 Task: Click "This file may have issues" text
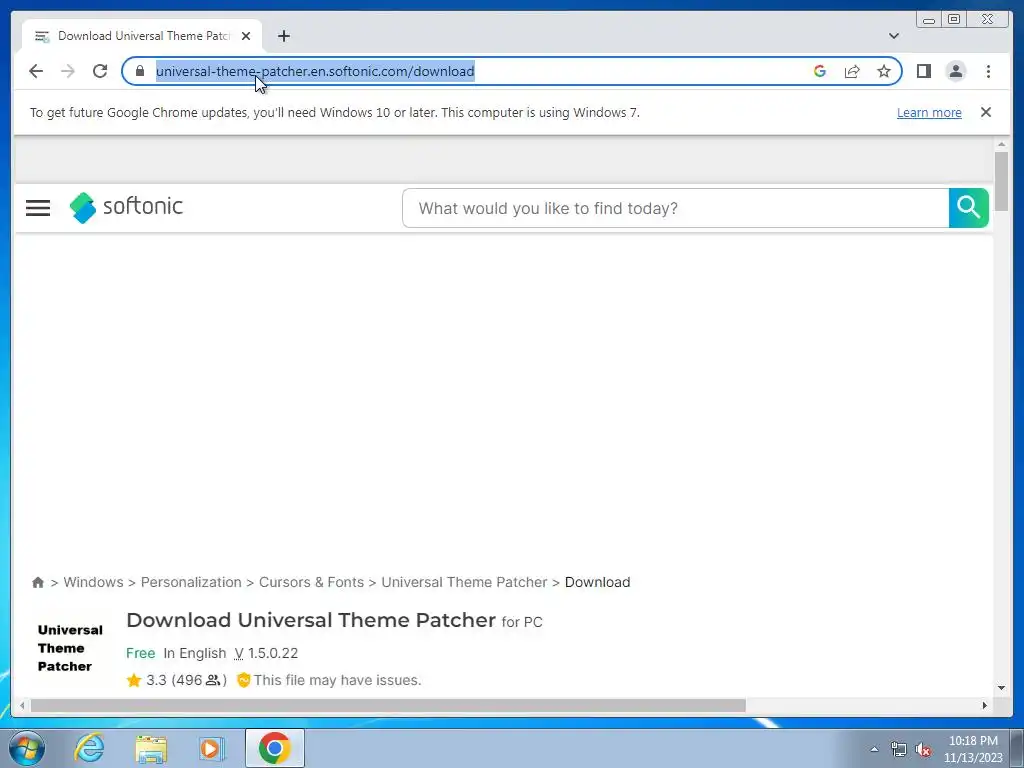(337, 680)
